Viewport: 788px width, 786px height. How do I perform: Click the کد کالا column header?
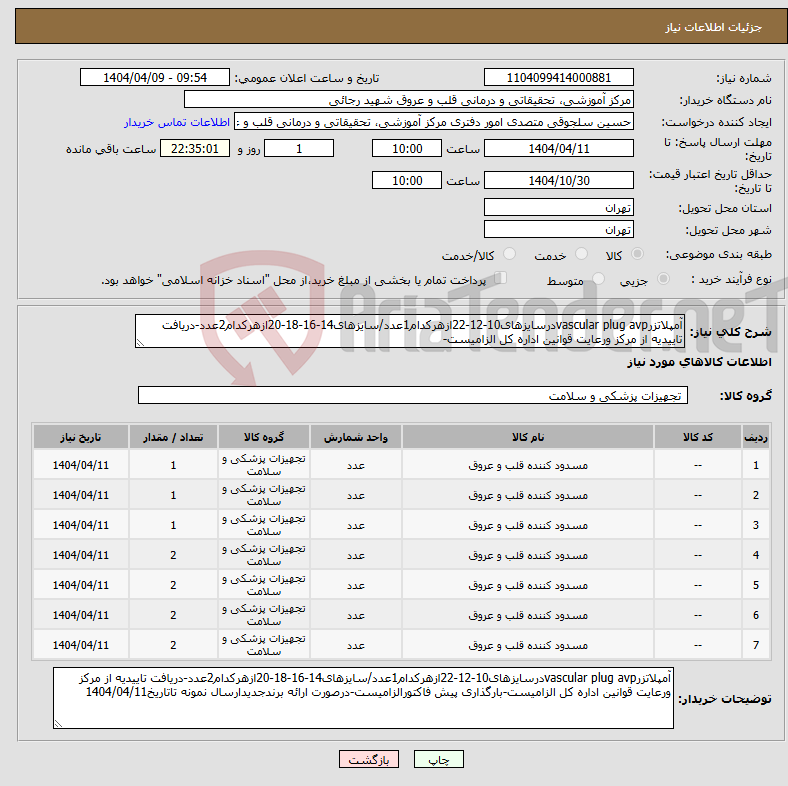[698, 437]
